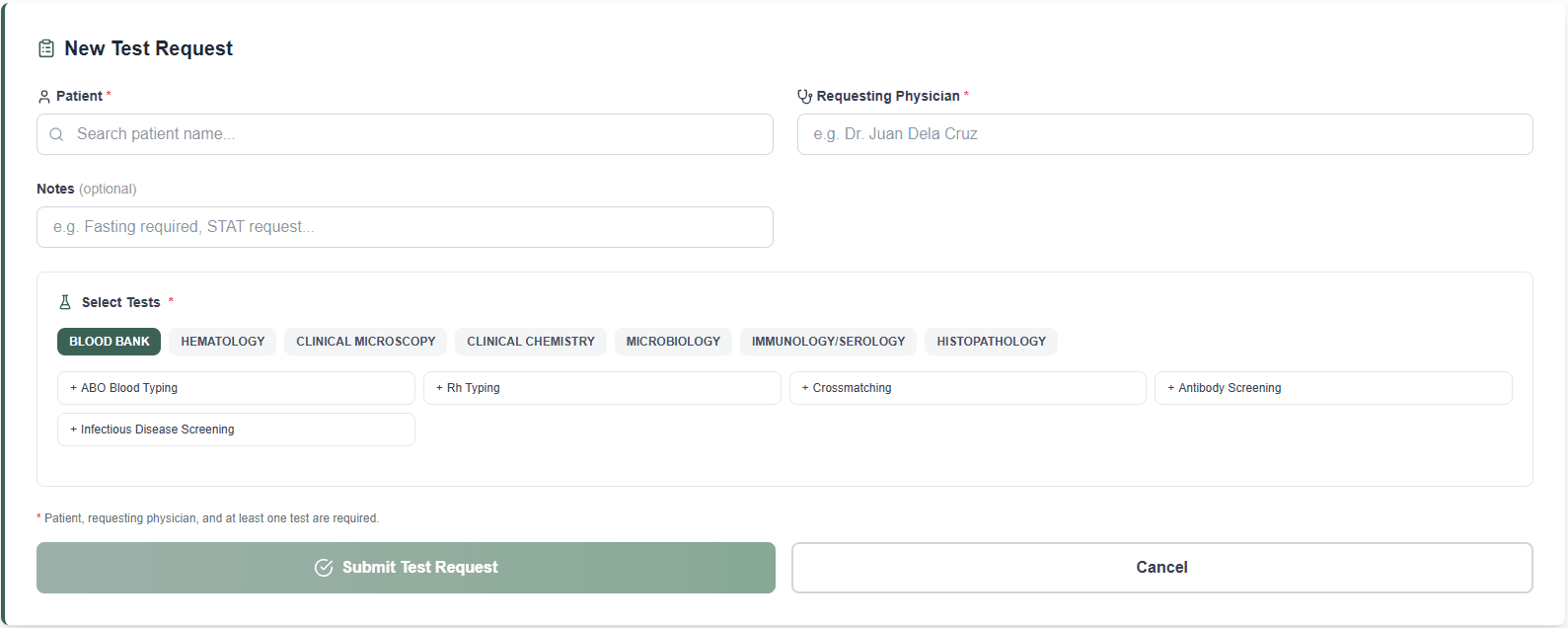Image resolution: width=1568 pixels, height=628 pixels.
Task: Click the magnifier icon in patient search box
Action: [56, 133]
